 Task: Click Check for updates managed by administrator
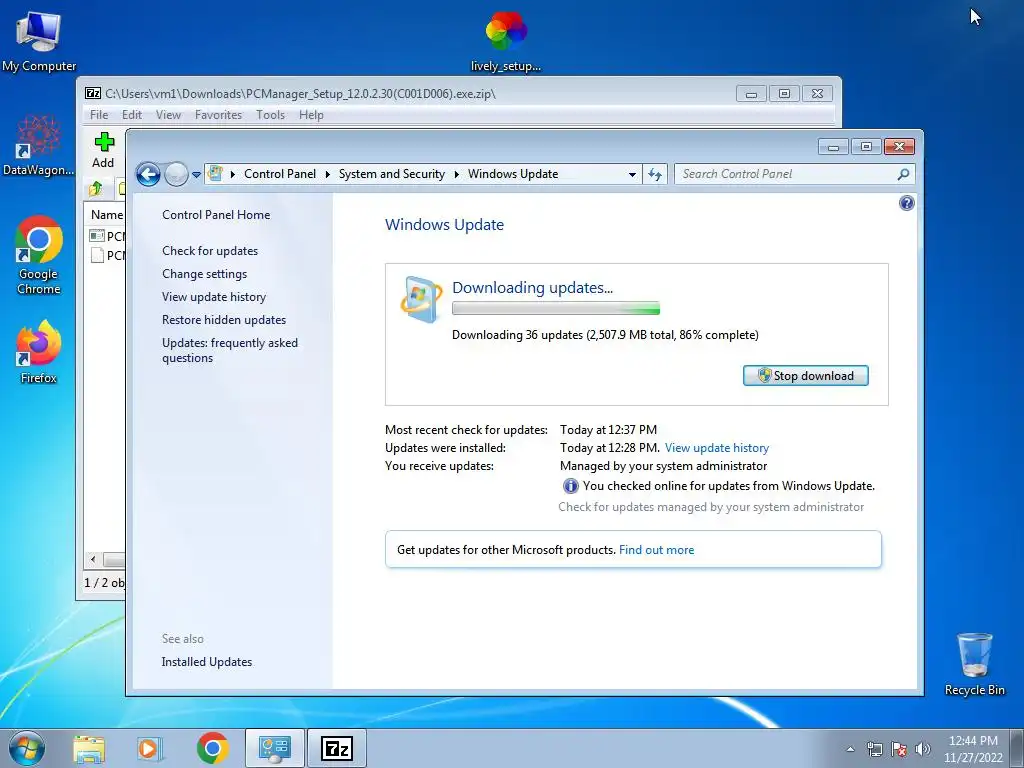tap(711, 507)
